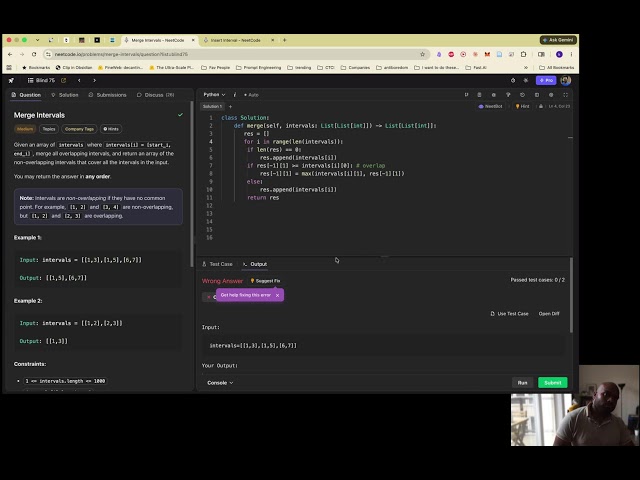Open Clip in Obsidian bookmark
The image size is (640, 480).
point(74,67)
